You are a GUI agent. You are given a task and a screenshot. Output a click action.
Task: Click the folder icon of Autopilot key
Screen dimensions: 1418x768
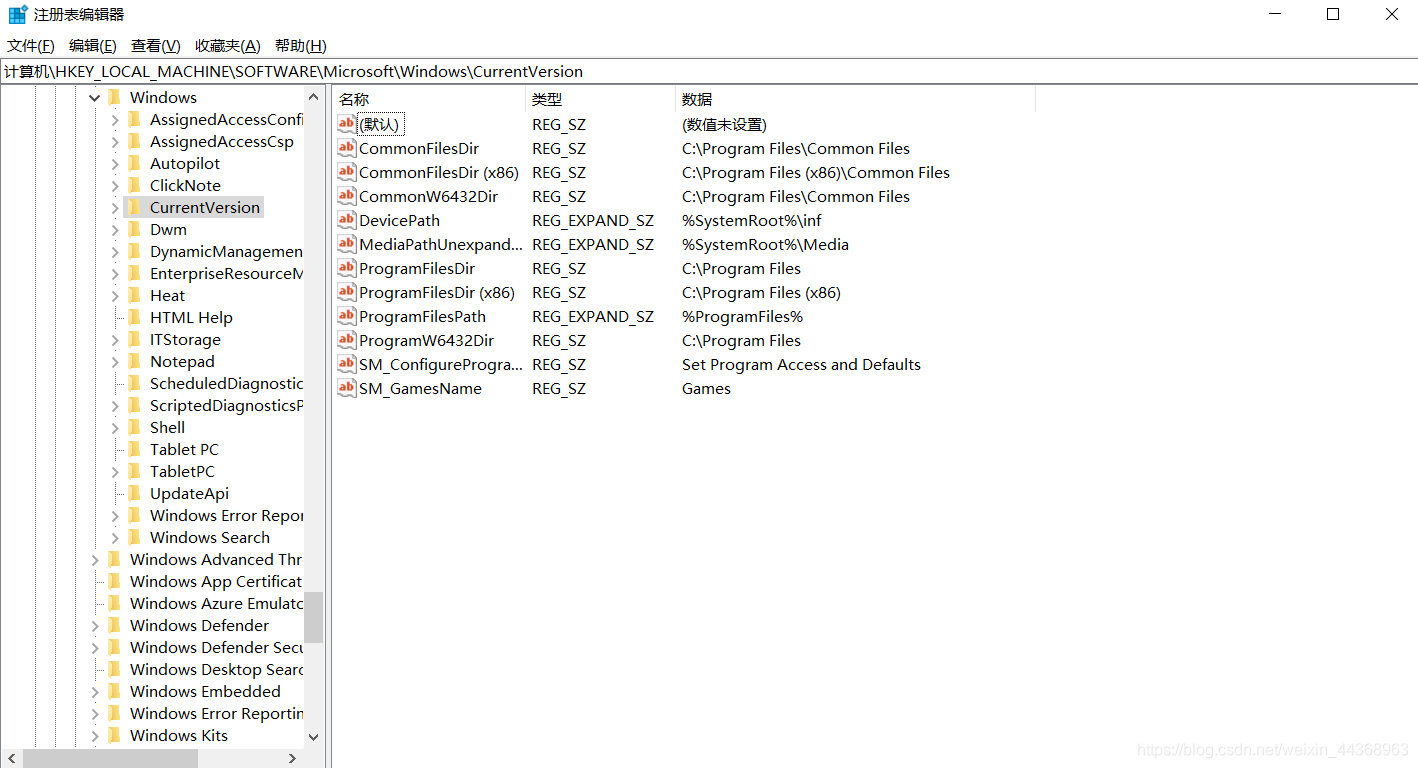(134, 163)
